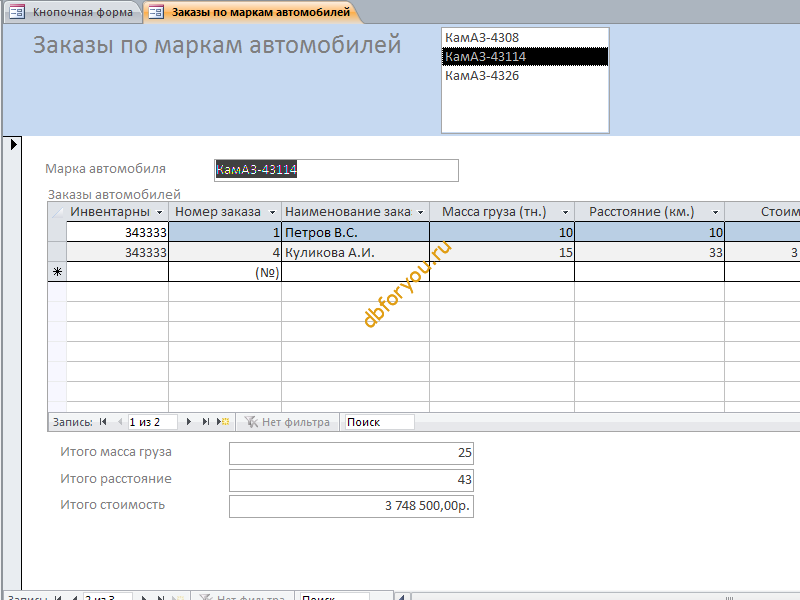Open dropdown for Наименование заказа column
Screen dimensions: 800x600
(x=420, y=212)
